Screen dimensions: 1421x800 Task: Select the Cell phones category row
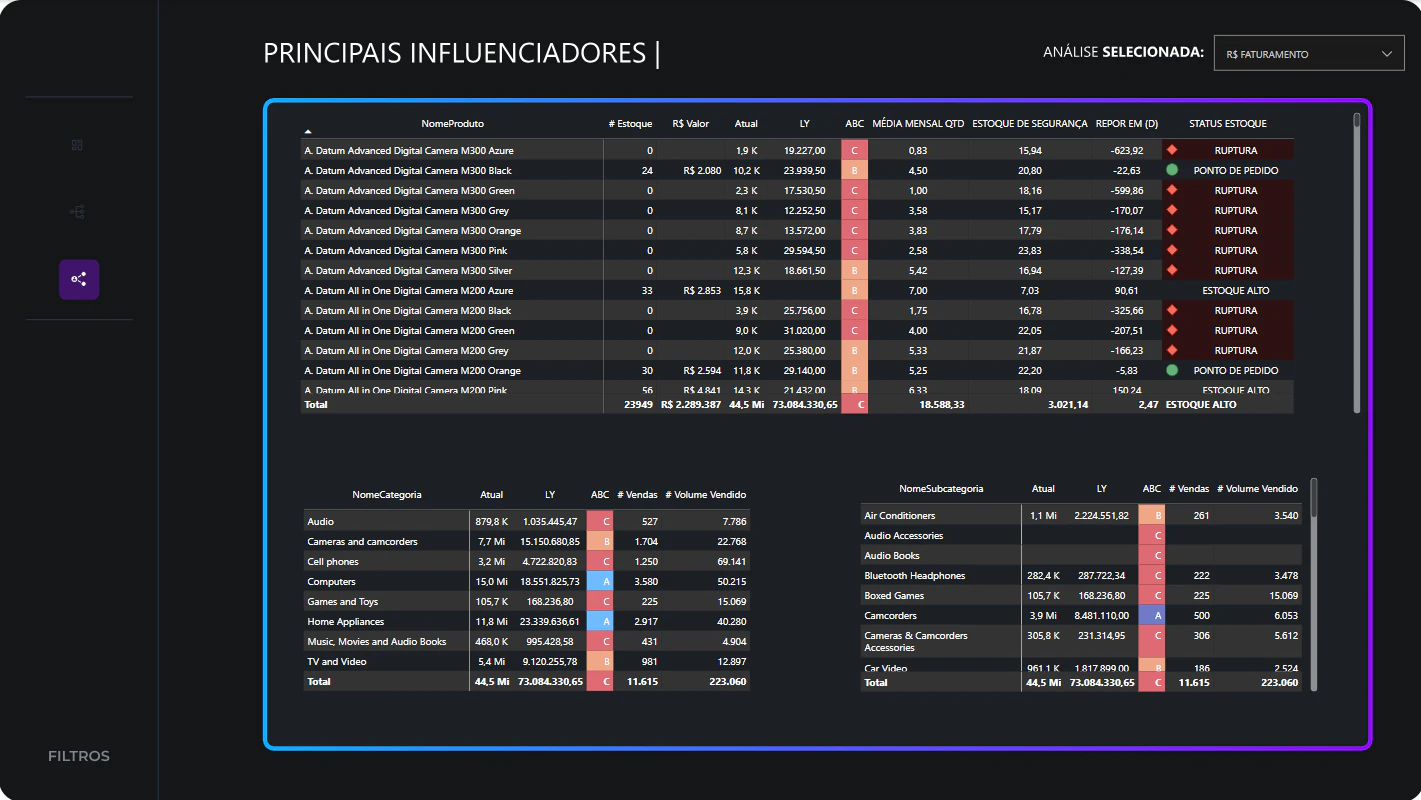coord(526,561)
